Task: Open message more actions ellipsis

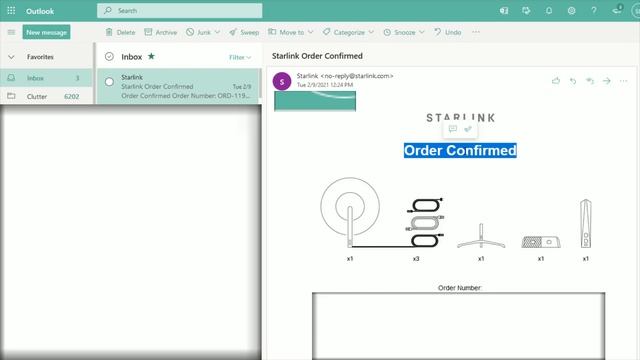Action: (623, 81)
